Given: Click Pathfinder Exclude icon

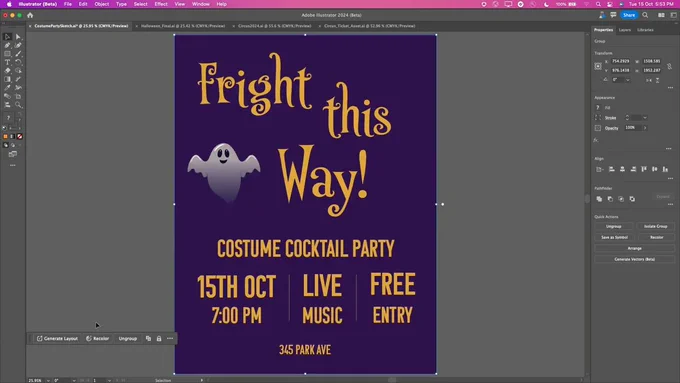Looking at the screenshot, I should pos(632,199).
